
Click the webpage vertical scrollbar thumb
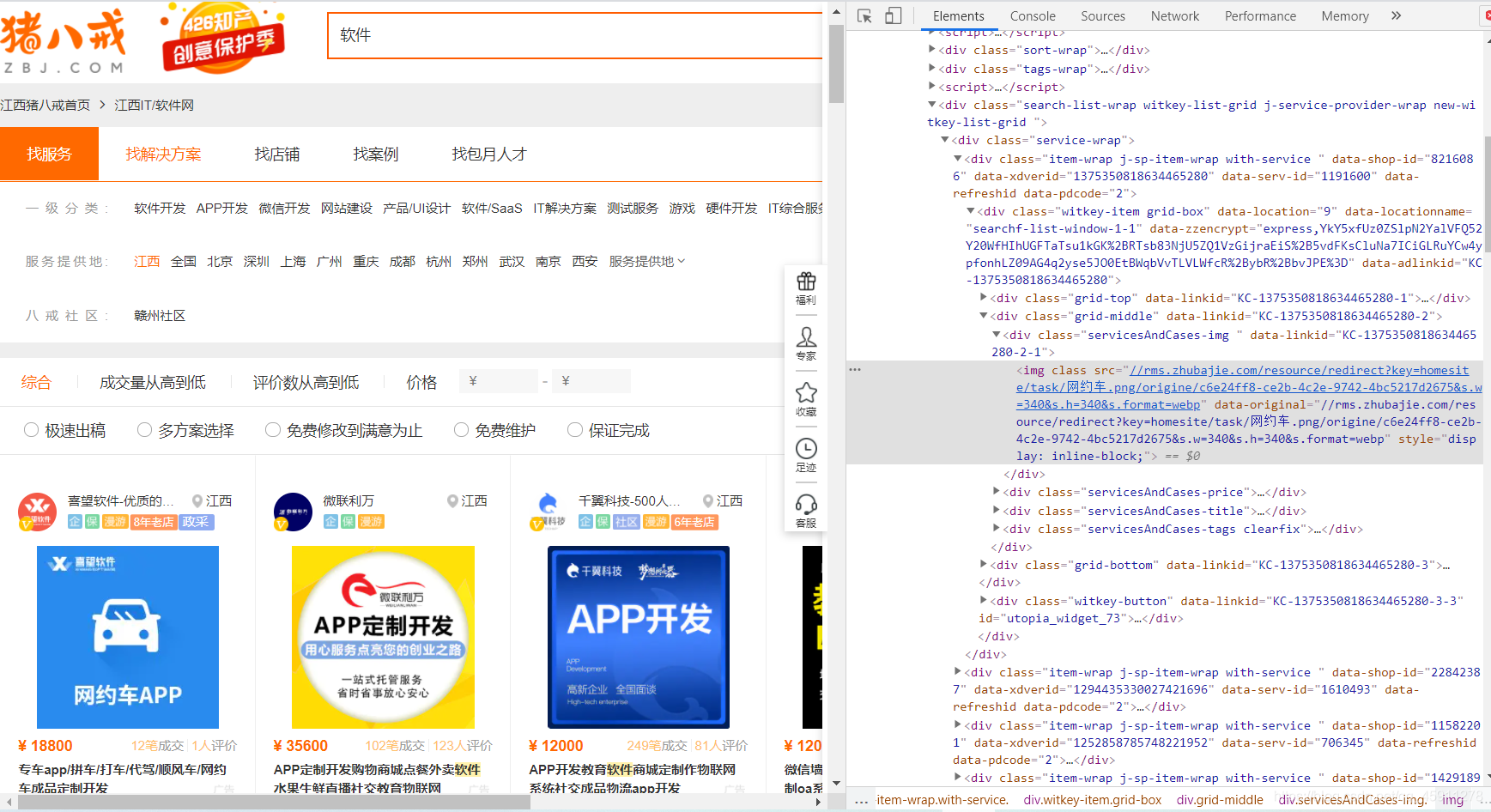click(x=836, y=64)
